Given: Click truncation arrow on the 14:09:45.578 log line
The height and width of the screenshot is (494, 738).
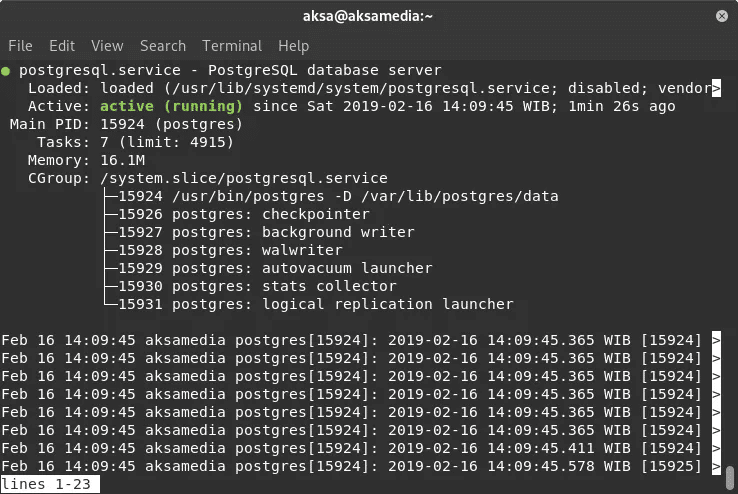Looking at the screenshot, I should click(716, 466).
